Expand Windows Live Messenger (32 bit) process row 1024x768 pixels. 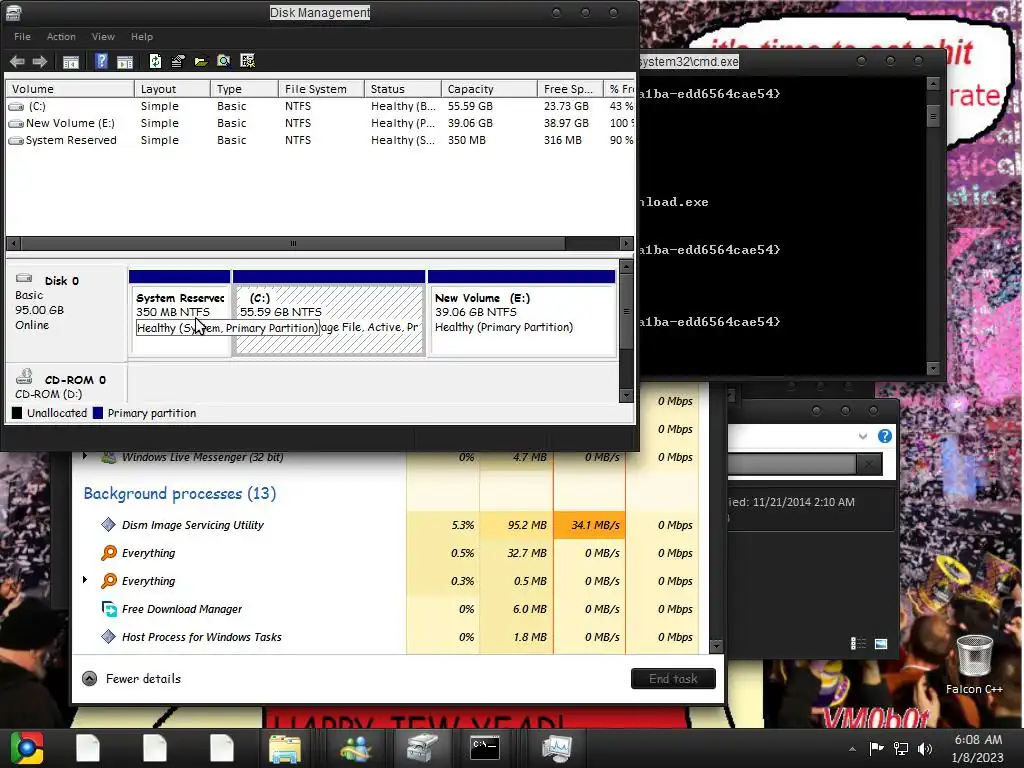point(85,456)
